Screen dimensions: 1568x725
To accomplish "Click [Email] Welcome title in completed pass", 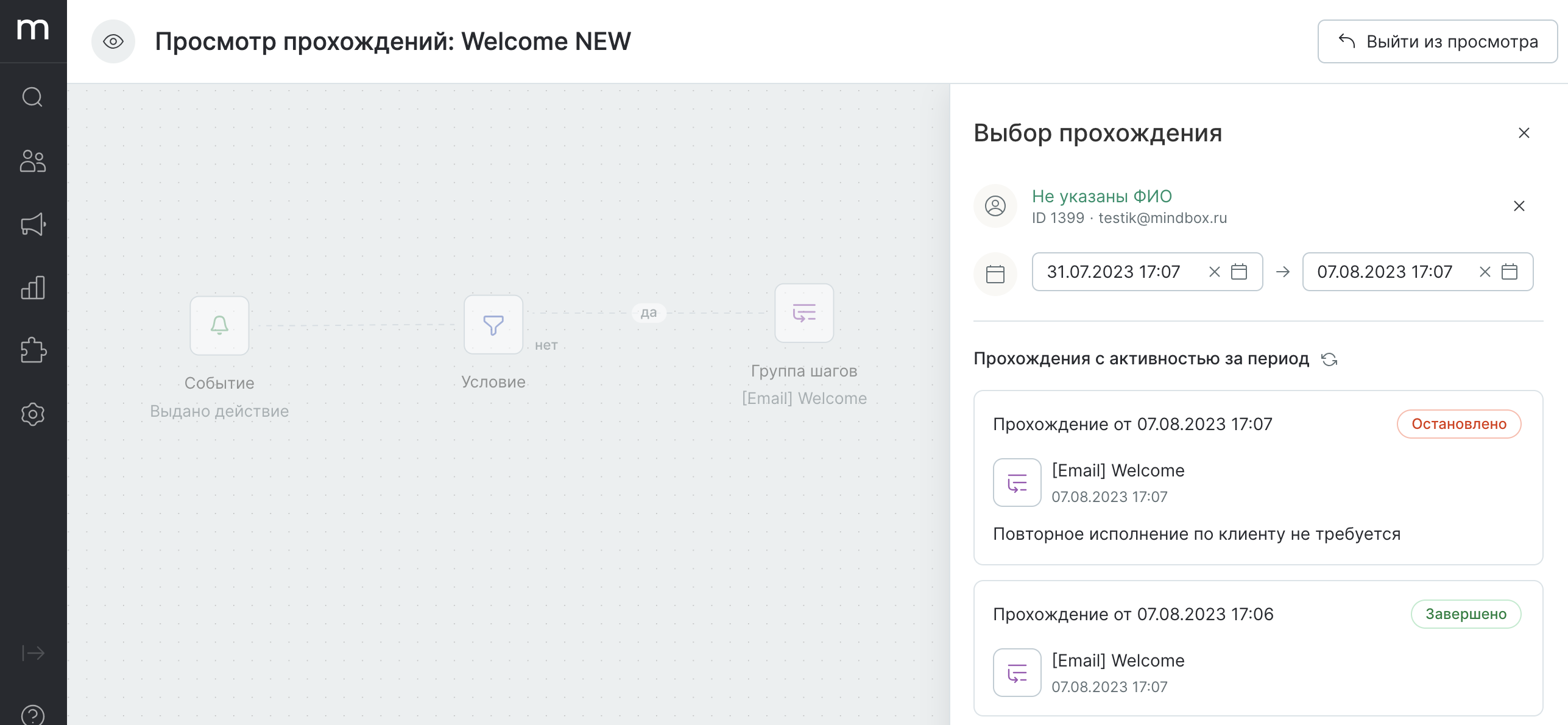I will (x=1118, y=660).
